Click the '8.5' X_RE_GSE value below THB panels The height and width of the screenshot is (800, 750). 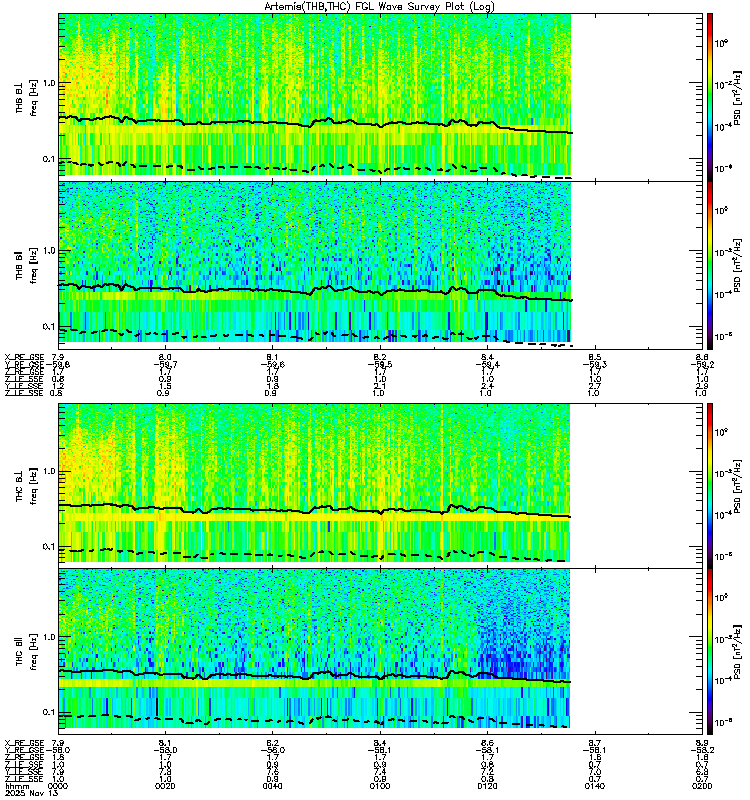click(x=595, y=357)
